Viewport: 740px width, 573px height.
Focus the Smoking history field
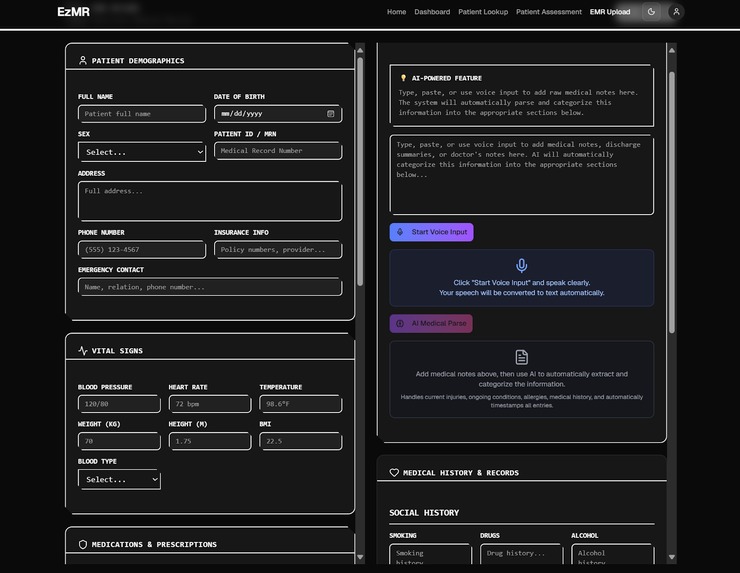430,554
